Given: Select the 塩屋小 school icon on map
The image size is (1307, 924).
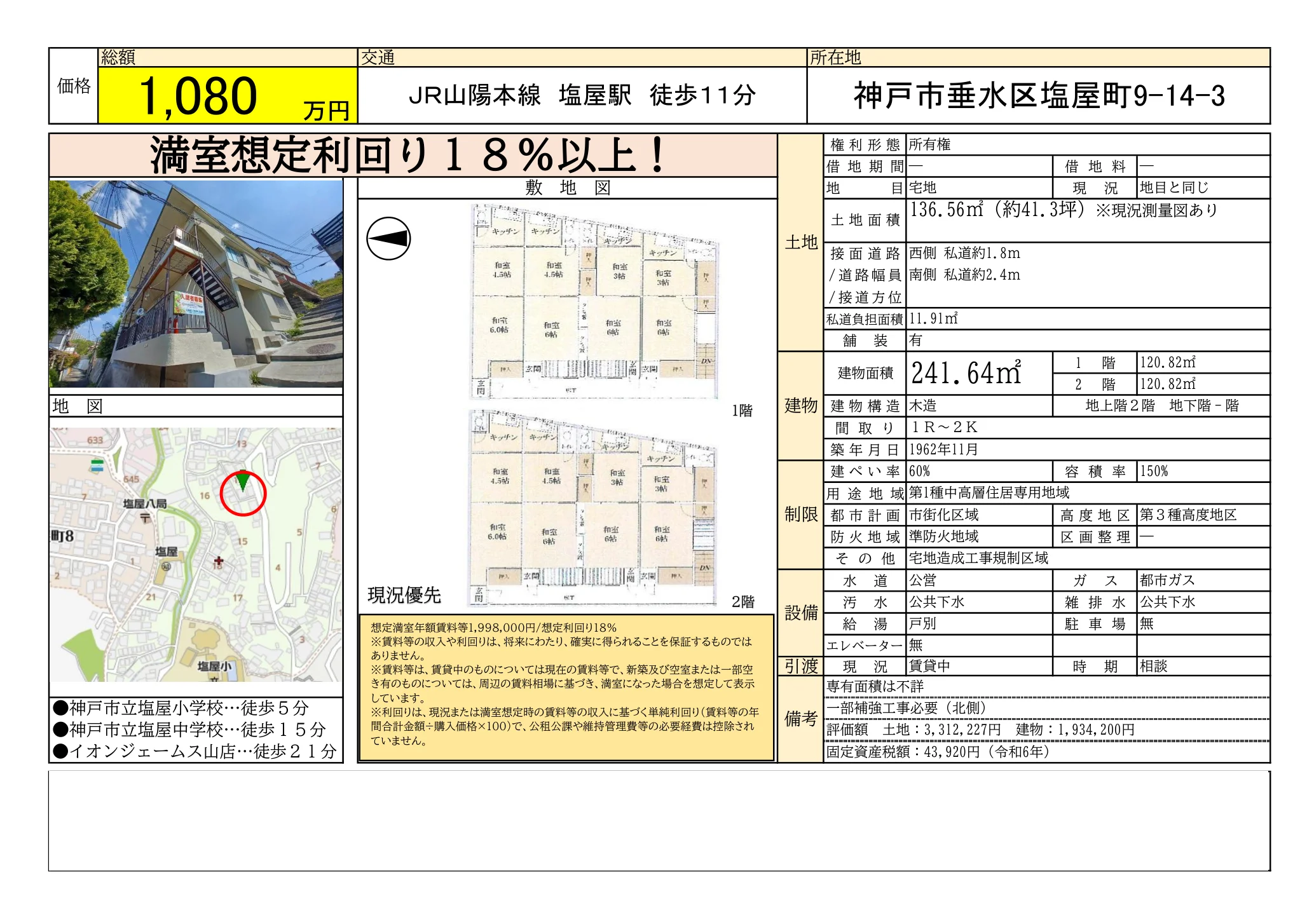Looking at the screenshot, I should point(214,667).
